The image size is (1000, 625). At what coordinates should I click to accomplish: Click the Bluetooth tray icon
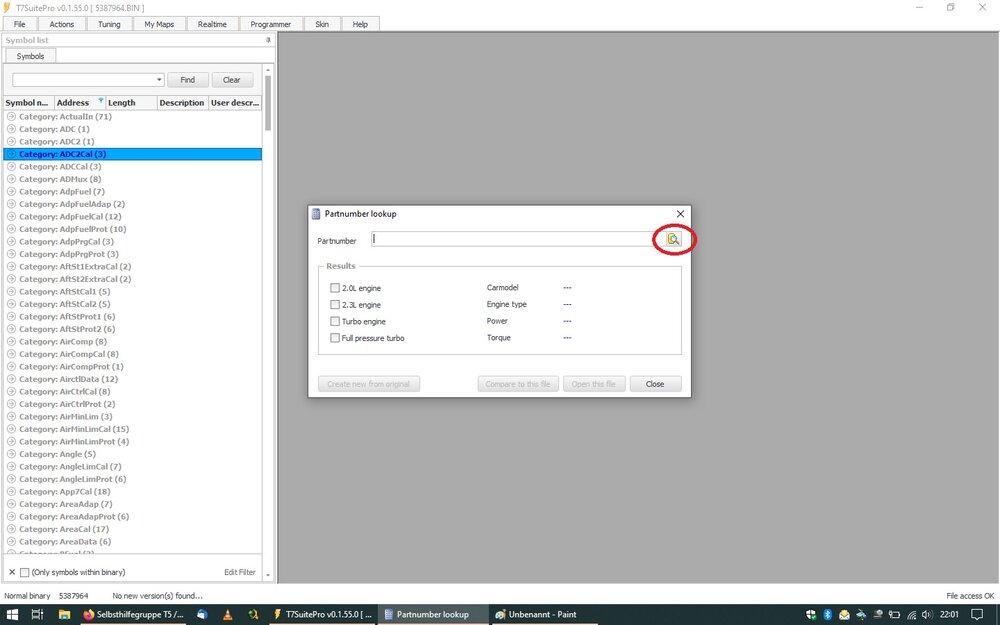click(x=828, y=615)
